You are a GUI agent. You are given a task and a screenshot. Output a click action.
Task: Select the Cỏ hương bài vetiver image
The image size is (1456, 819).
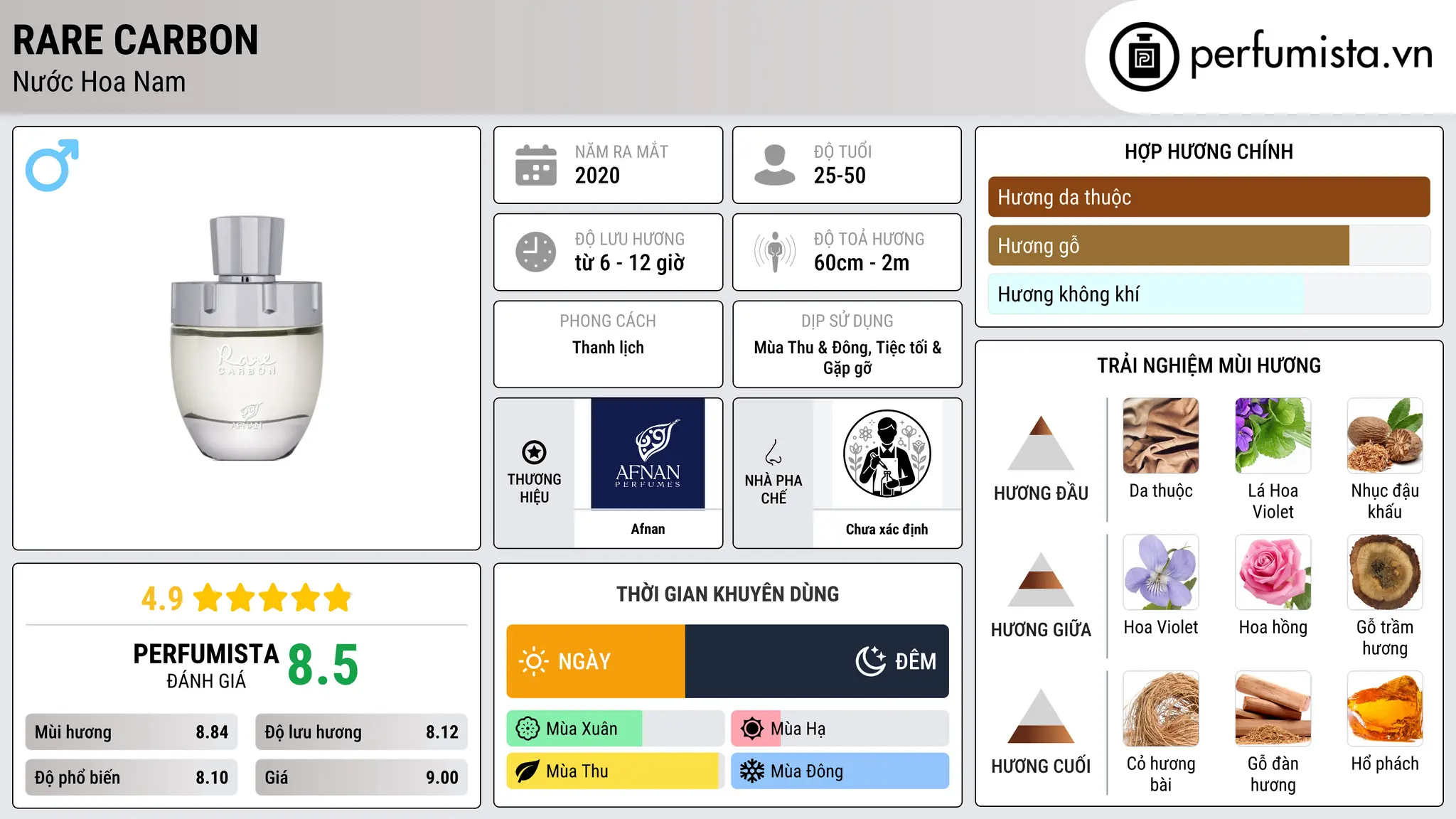[x=1161, y=709]
